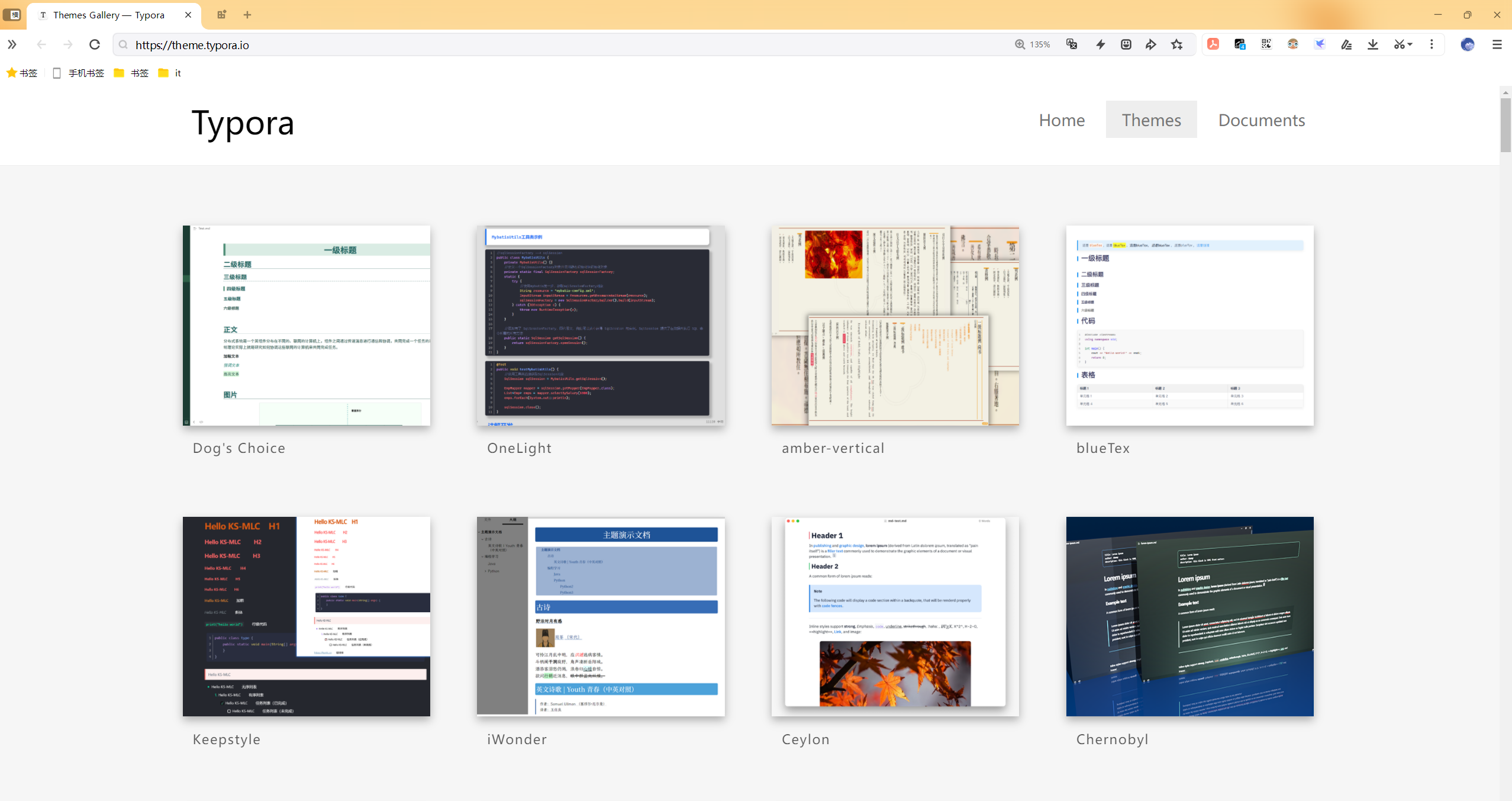Viewport: 1512px width, 801px height.
Task: Minimize the browser window
Action: [x=1438, y=15]
